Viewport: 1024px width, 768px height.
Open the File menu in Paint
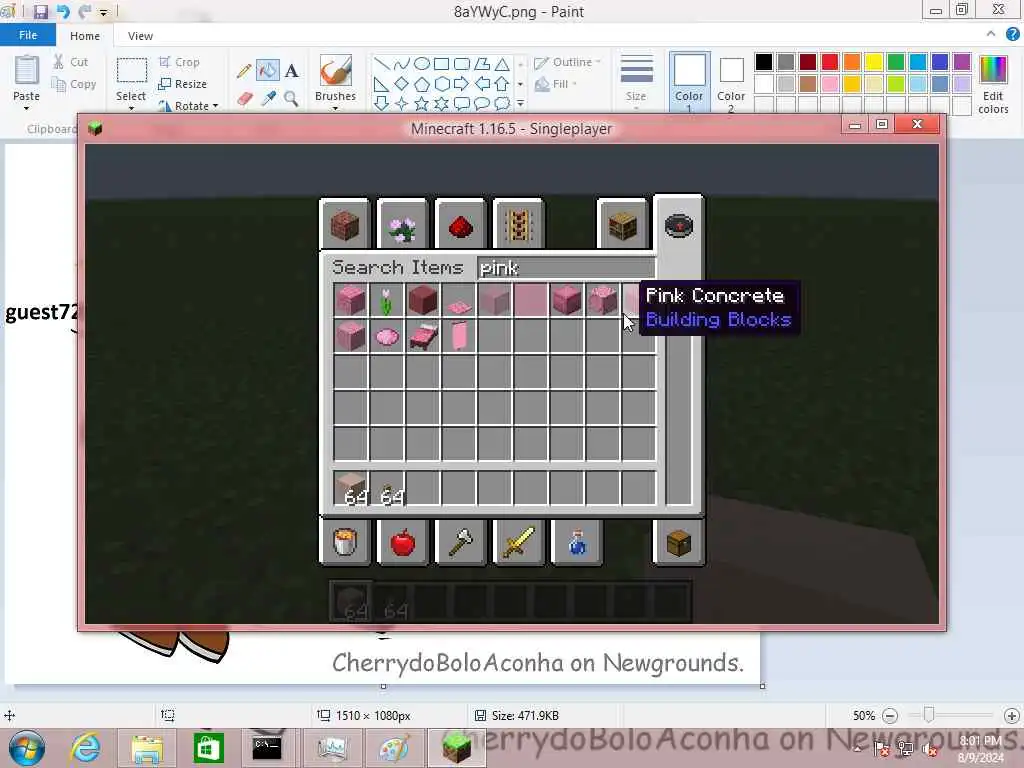(28, 35)
